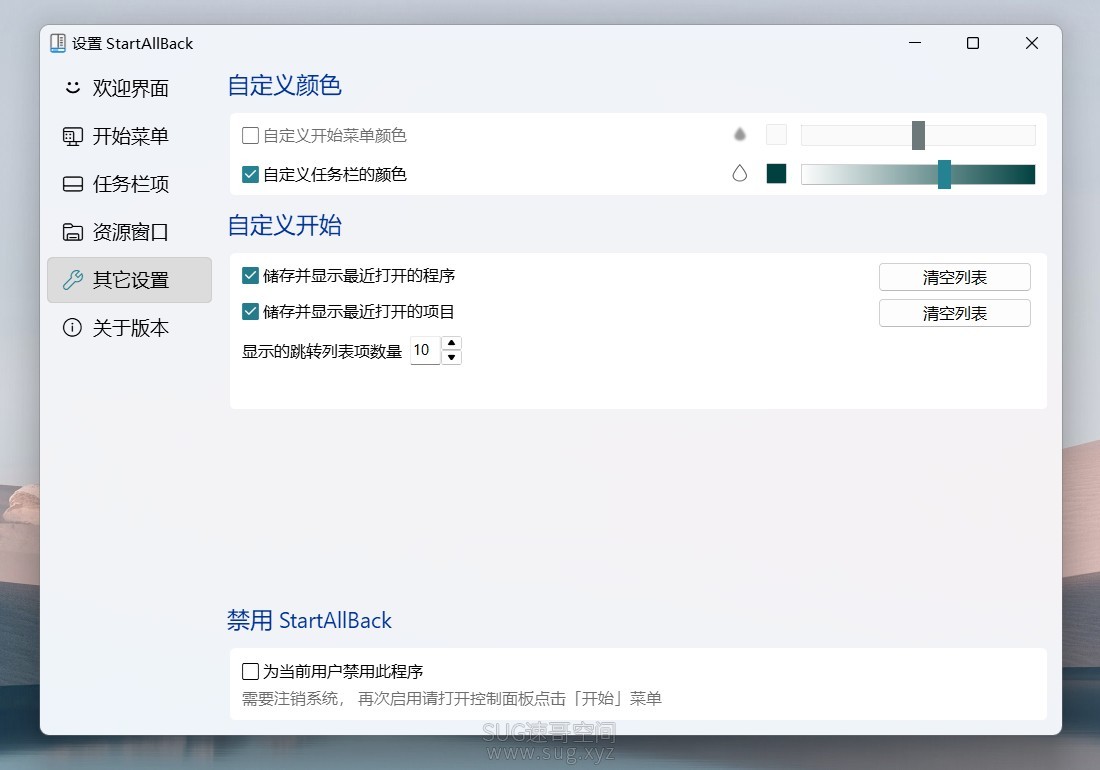Switch to the 任务栏项 section
The height and width of the screenshot is (770, 1100).
[x=129, y=184]
